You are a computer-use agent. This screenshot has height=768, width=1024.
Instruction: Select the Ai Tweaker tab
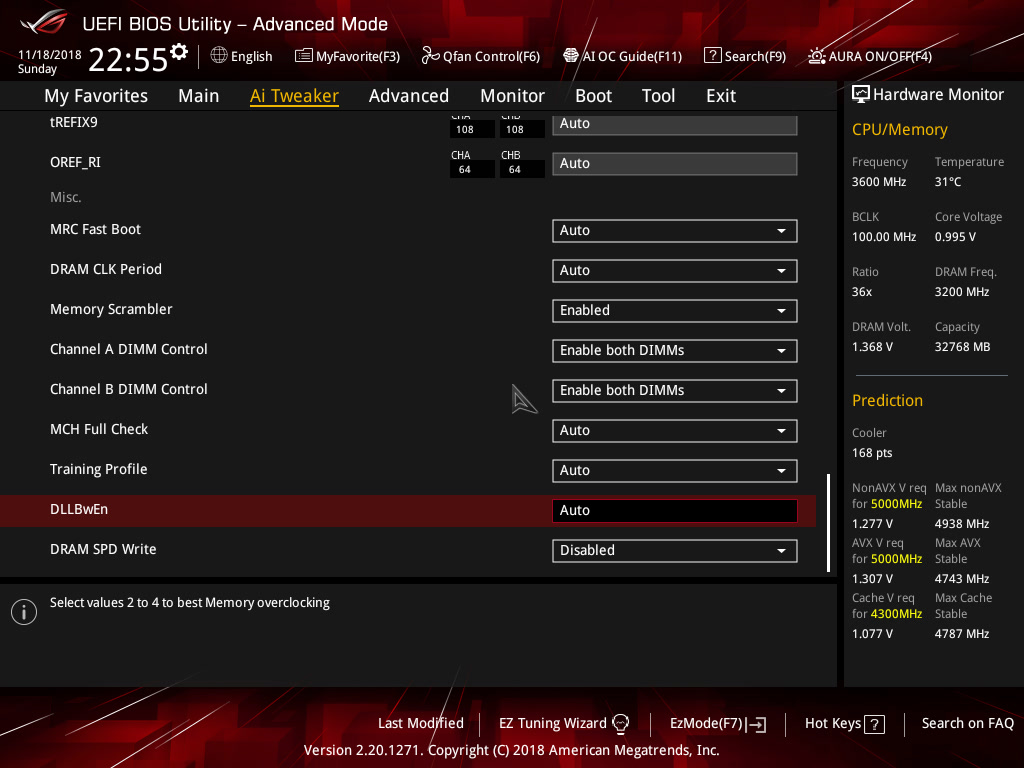pos(294,96)
